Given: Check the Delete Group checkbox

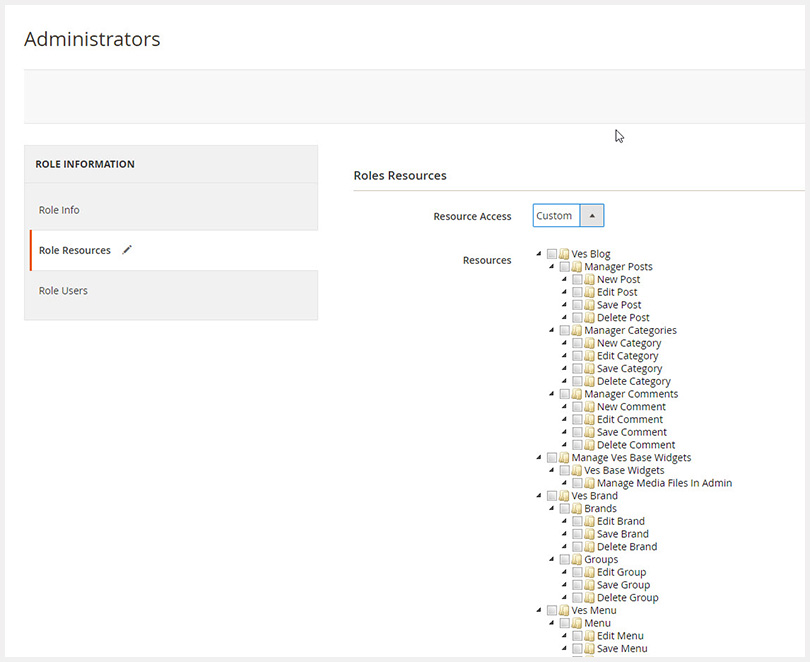Looking at the screenshot, I should (578, 597).
